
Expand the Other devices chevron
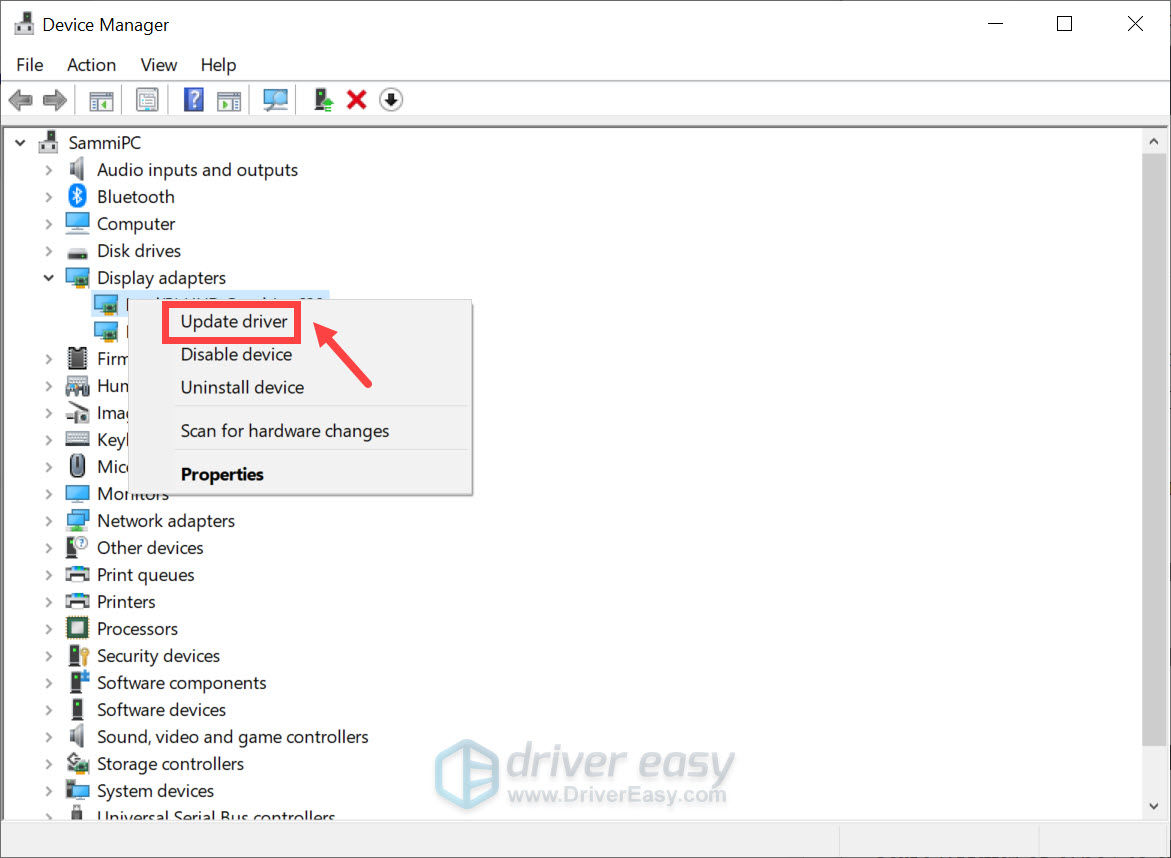49,548
